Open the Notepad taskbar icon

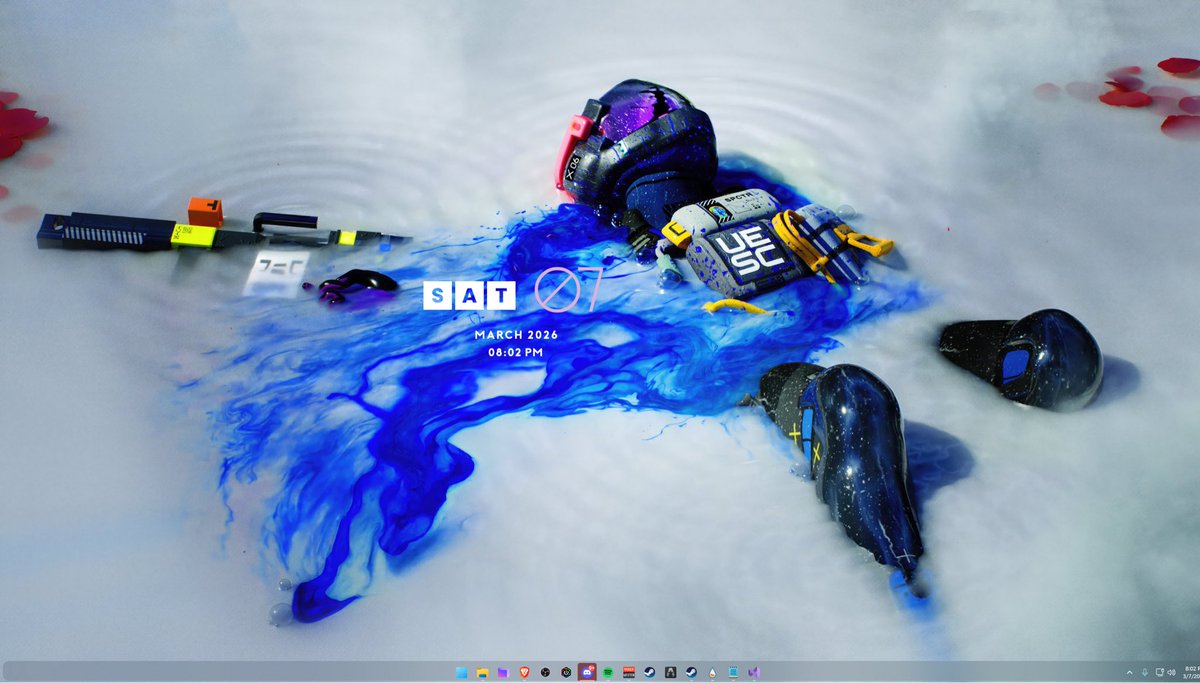(x=733, y=673)
